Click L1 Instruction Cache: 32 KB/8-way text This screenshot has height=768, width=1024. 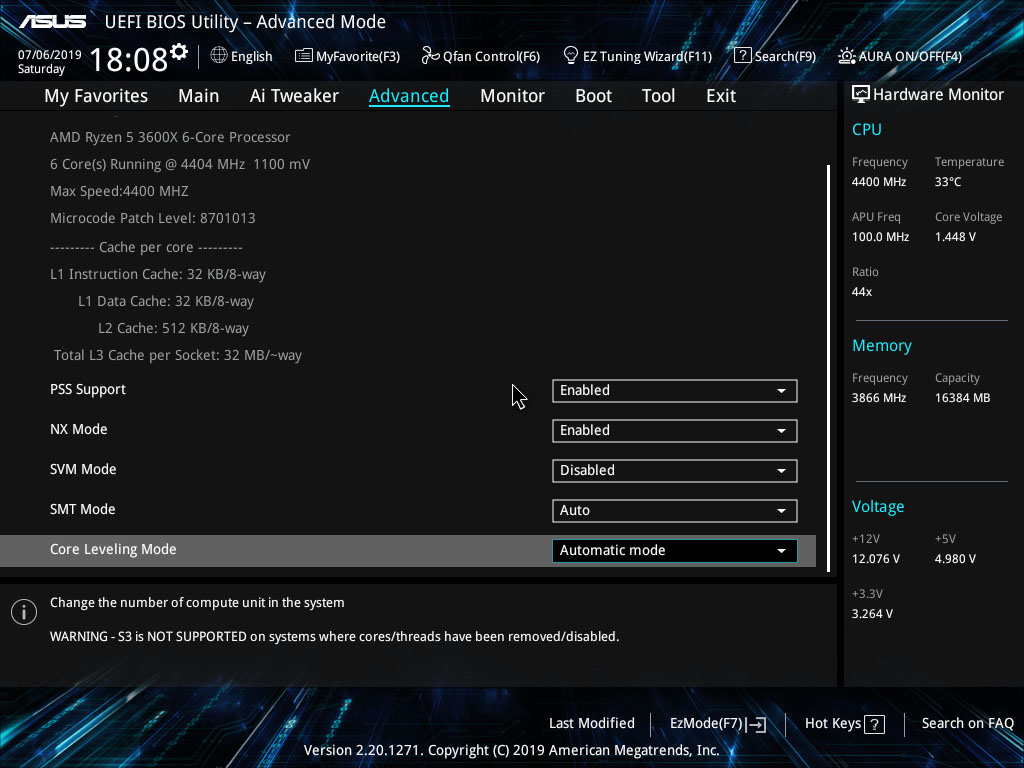click(x=157, y=274)
